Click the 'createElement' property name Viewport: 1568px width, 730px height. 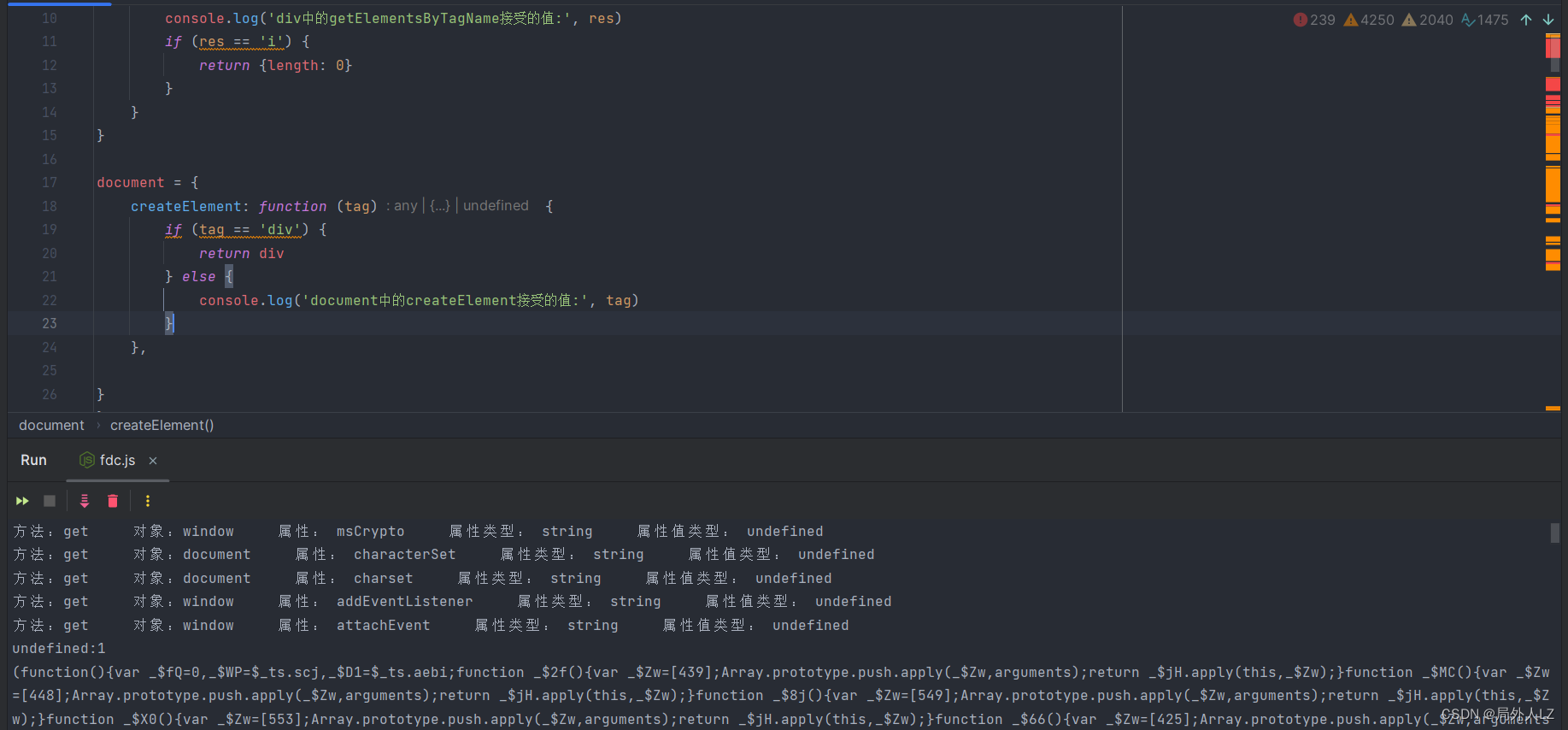click(x=185, y=206)
